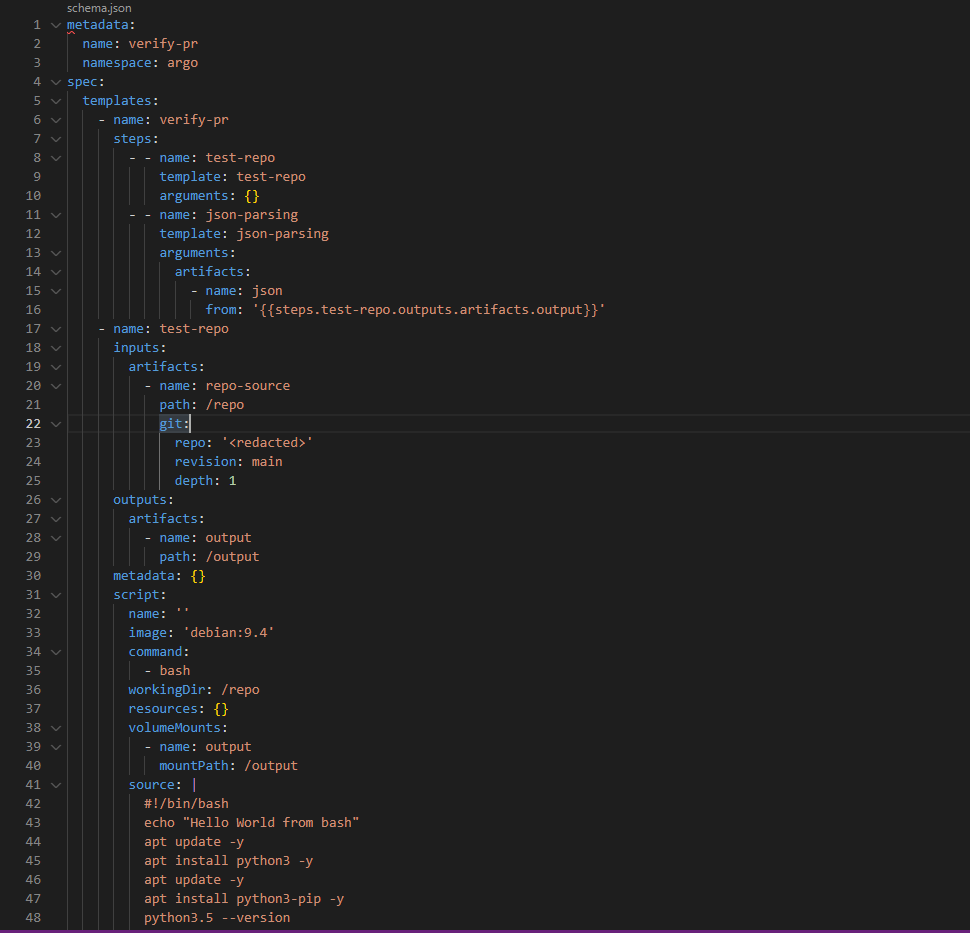Click the 'verify-pr' name value on line 2
This screenshot has width=970, height=933.
click(163, 44)
